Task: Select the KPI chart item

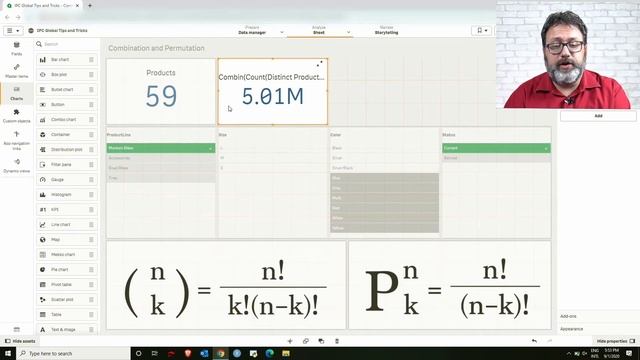Action: pos(67,209)
